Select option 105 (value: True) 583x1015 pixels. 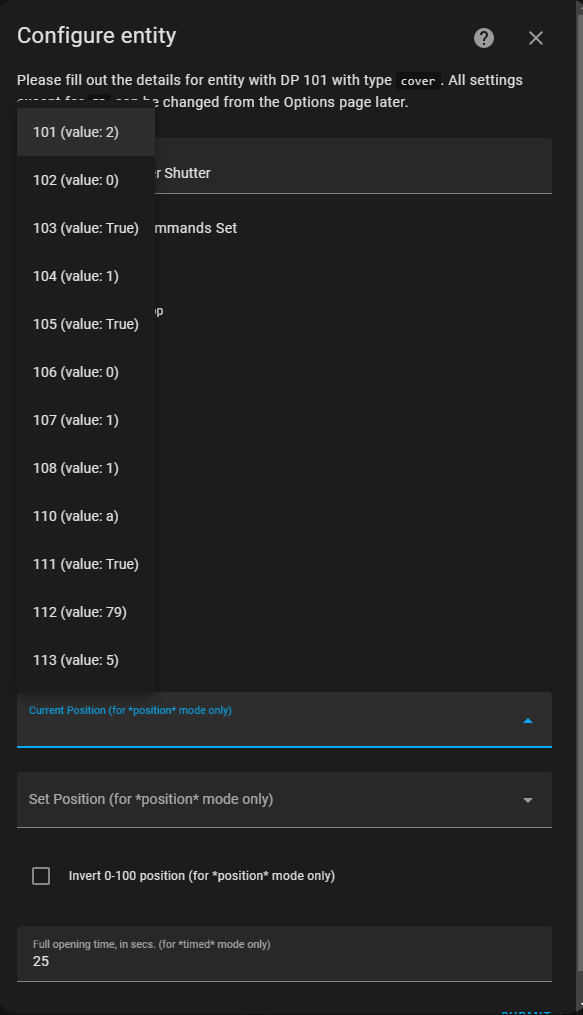click(85, 323)
